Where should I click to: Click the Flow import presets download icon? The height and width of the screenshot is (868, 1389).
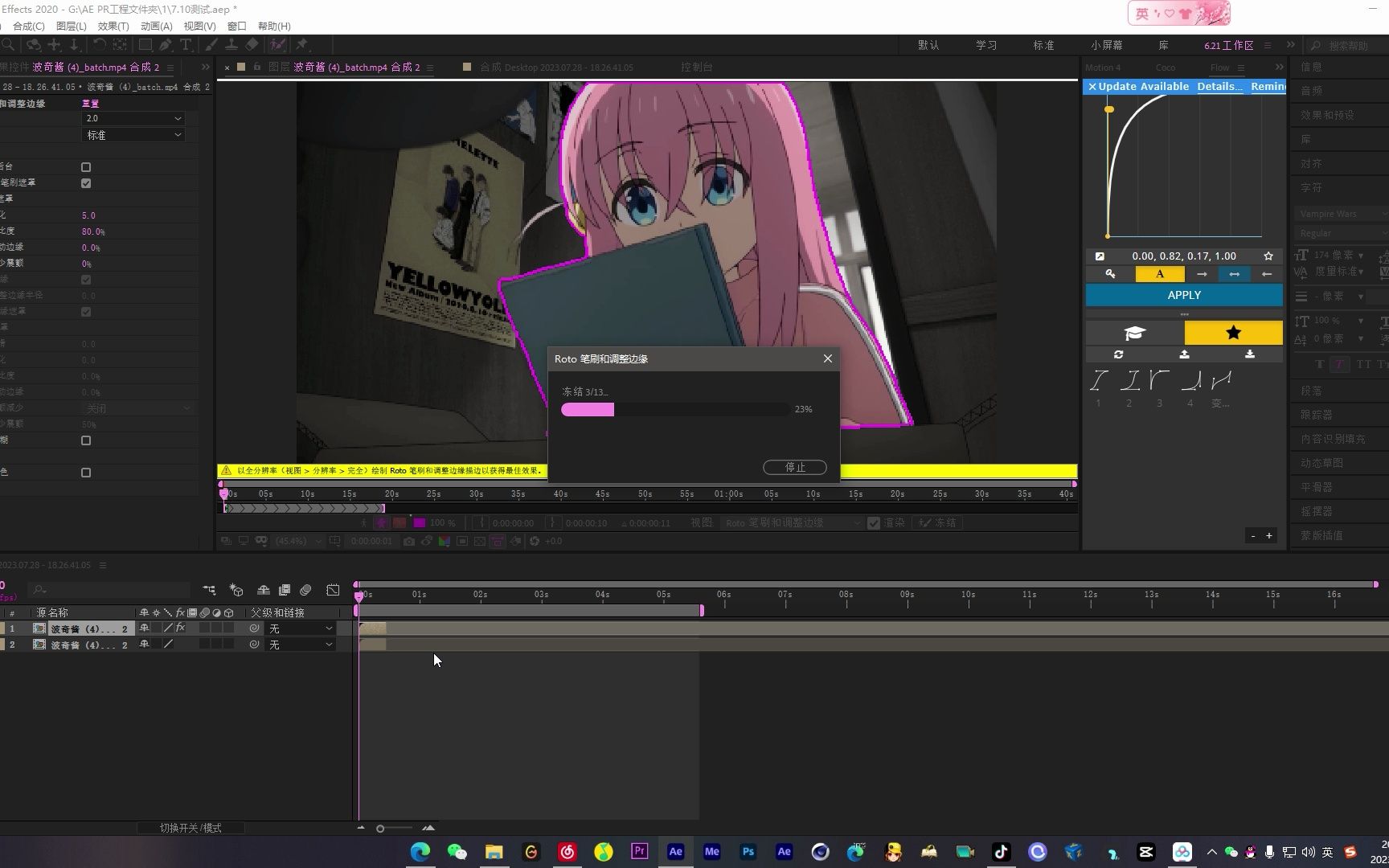point(1250,354)
